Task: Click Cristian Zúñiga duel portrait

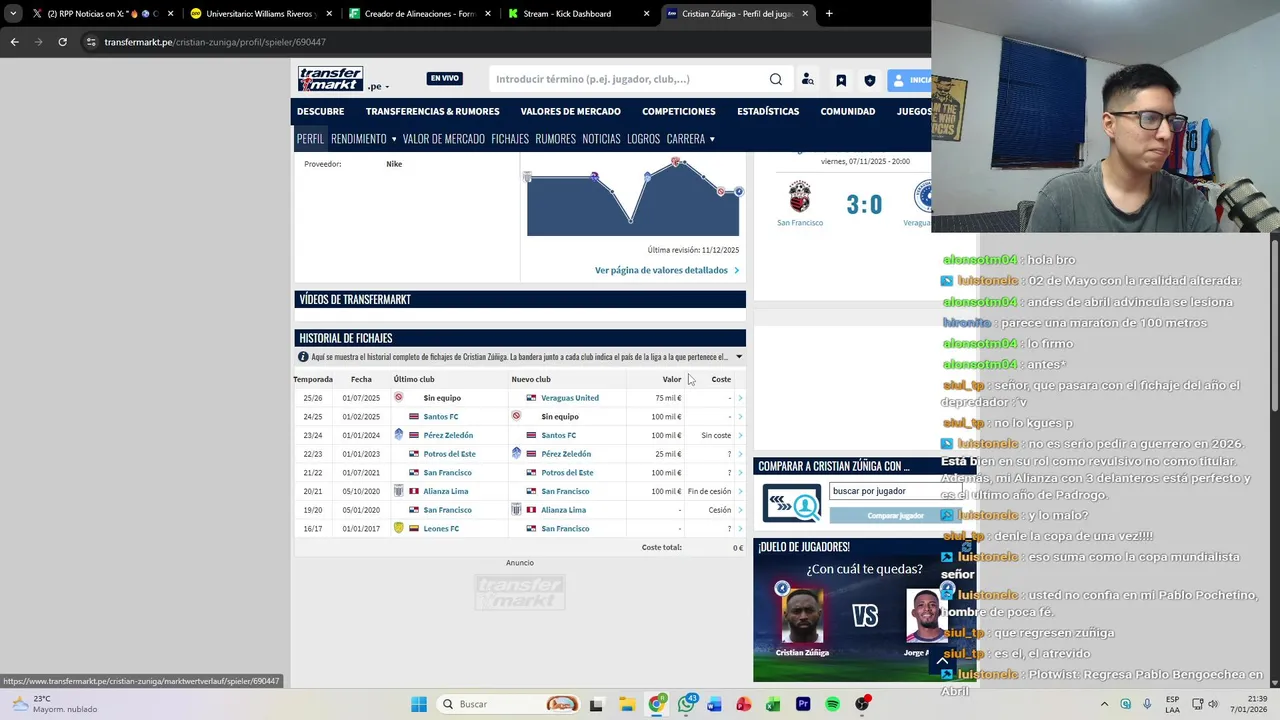Action: [x=802, y=617]
